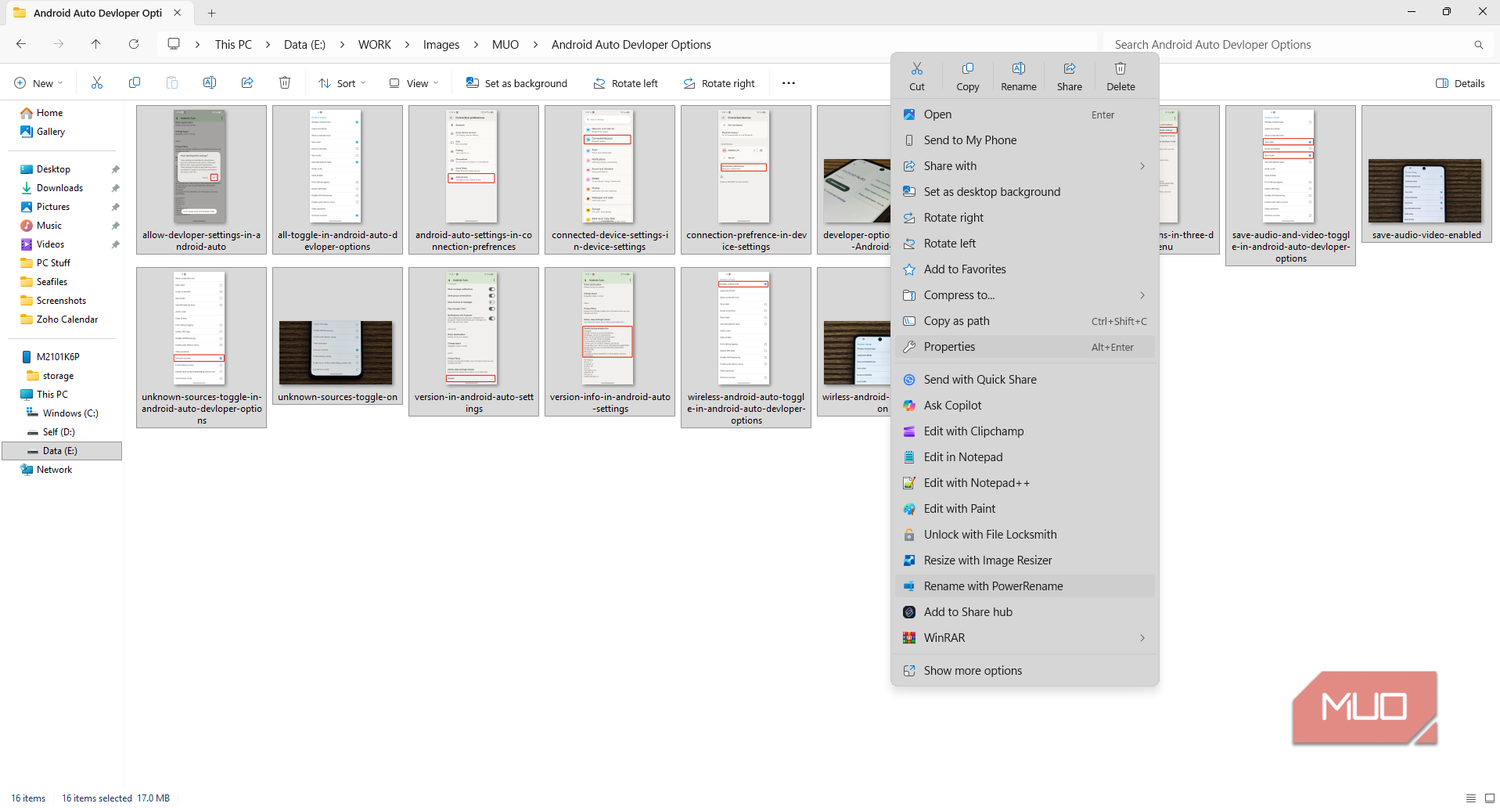
Task: Open the Sort dropdown
Action: pyautogui.click(x=342, y=83)
